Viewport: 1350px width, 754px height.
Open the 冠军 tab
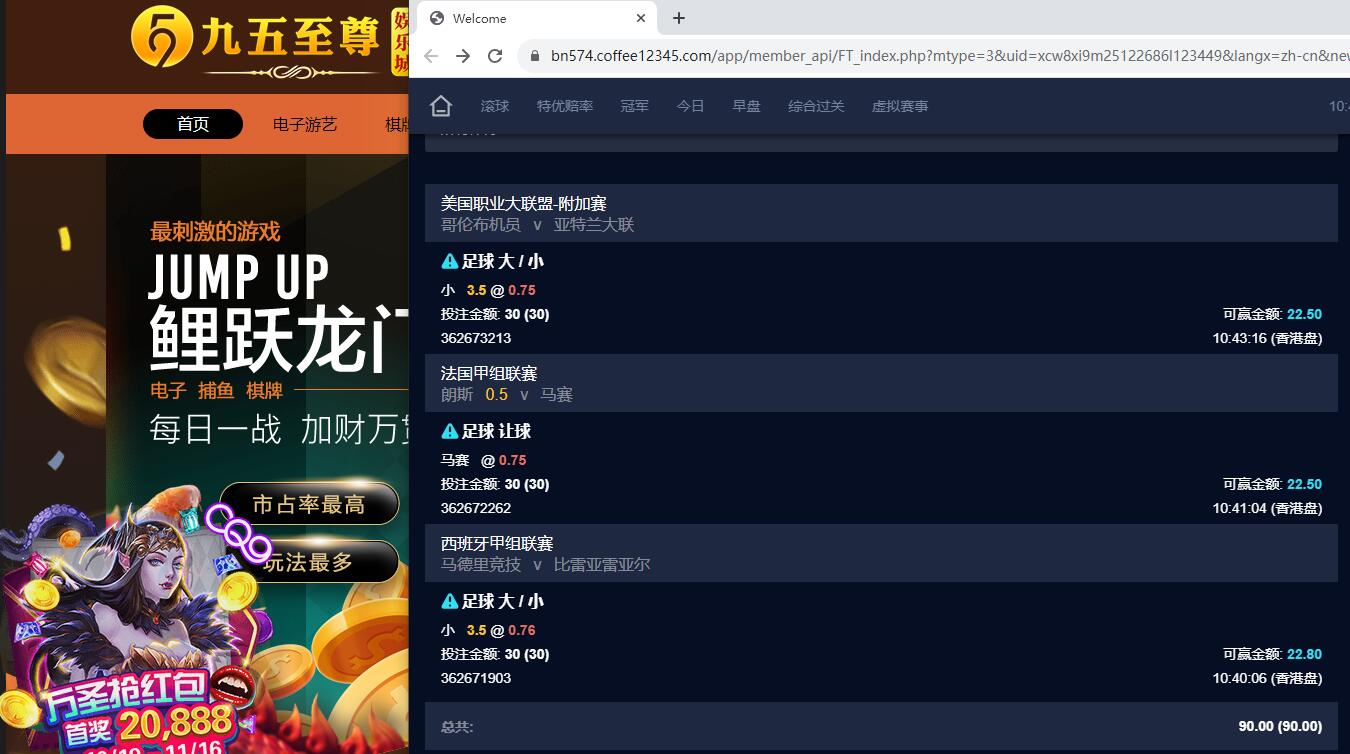point(635,106)
